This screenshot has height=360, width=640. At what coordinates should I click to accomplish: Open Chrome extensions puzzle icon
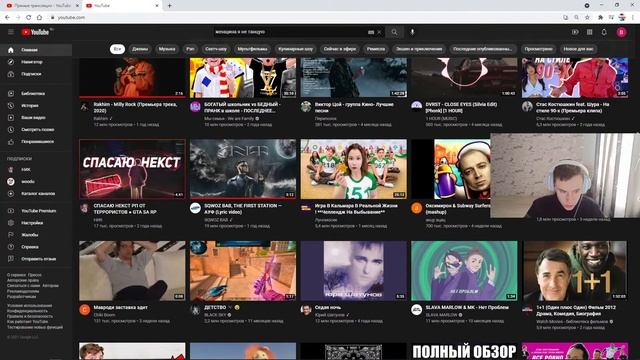[x=600, y=18]
